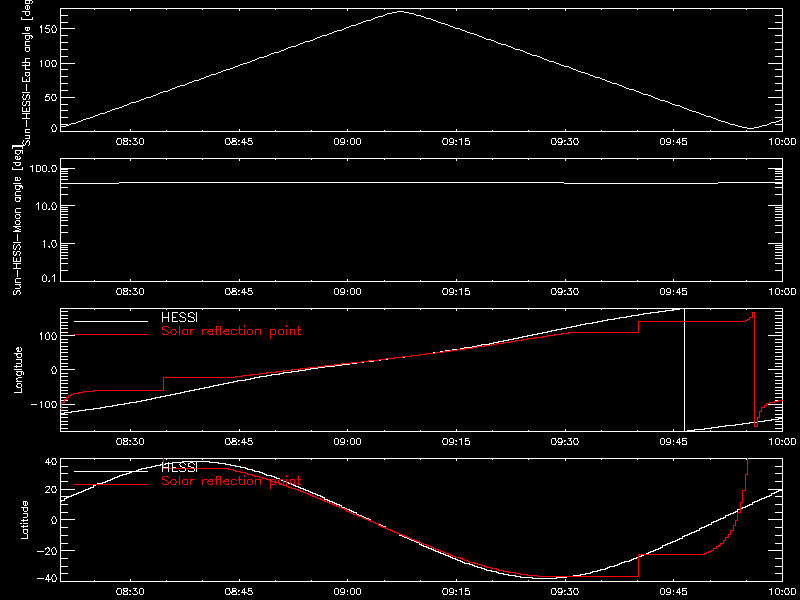800x600 pixels.
Task: Click the 08:30 label under Earth angle plot
Action: (x=131, y=142)
